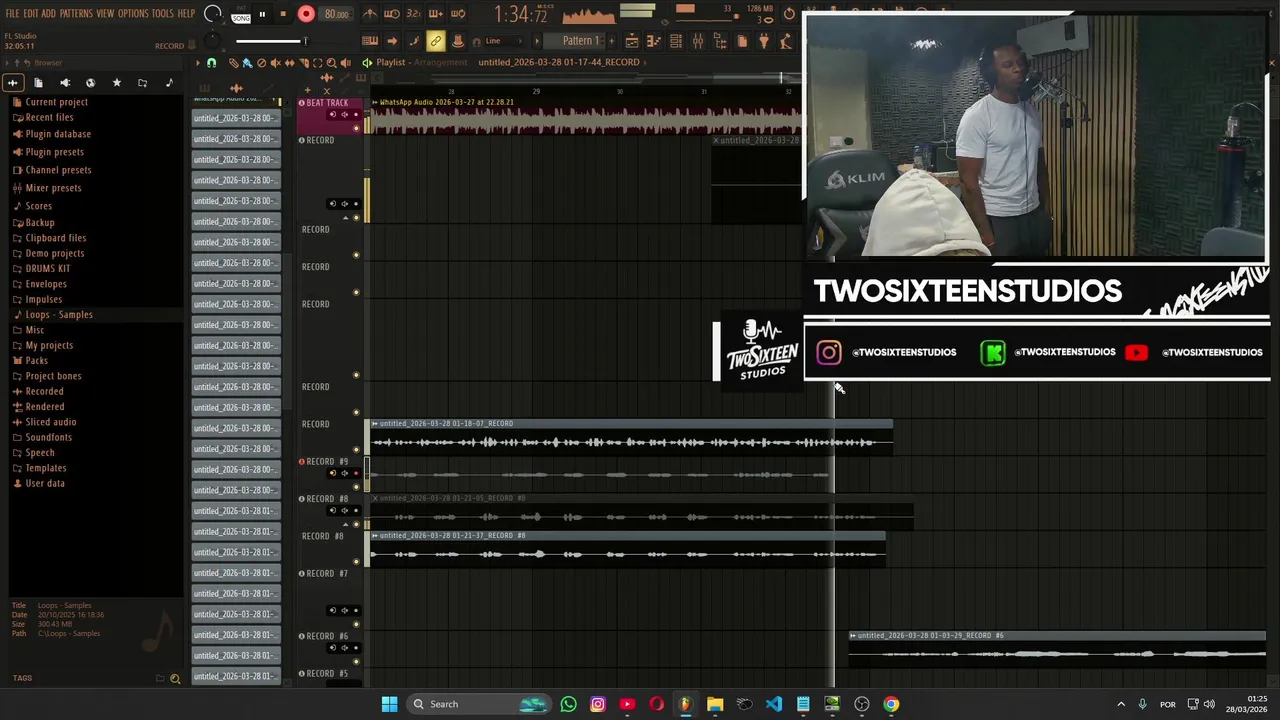Select the playlist Select tool
Screen dimensions: 1280x720
point(317,62)
